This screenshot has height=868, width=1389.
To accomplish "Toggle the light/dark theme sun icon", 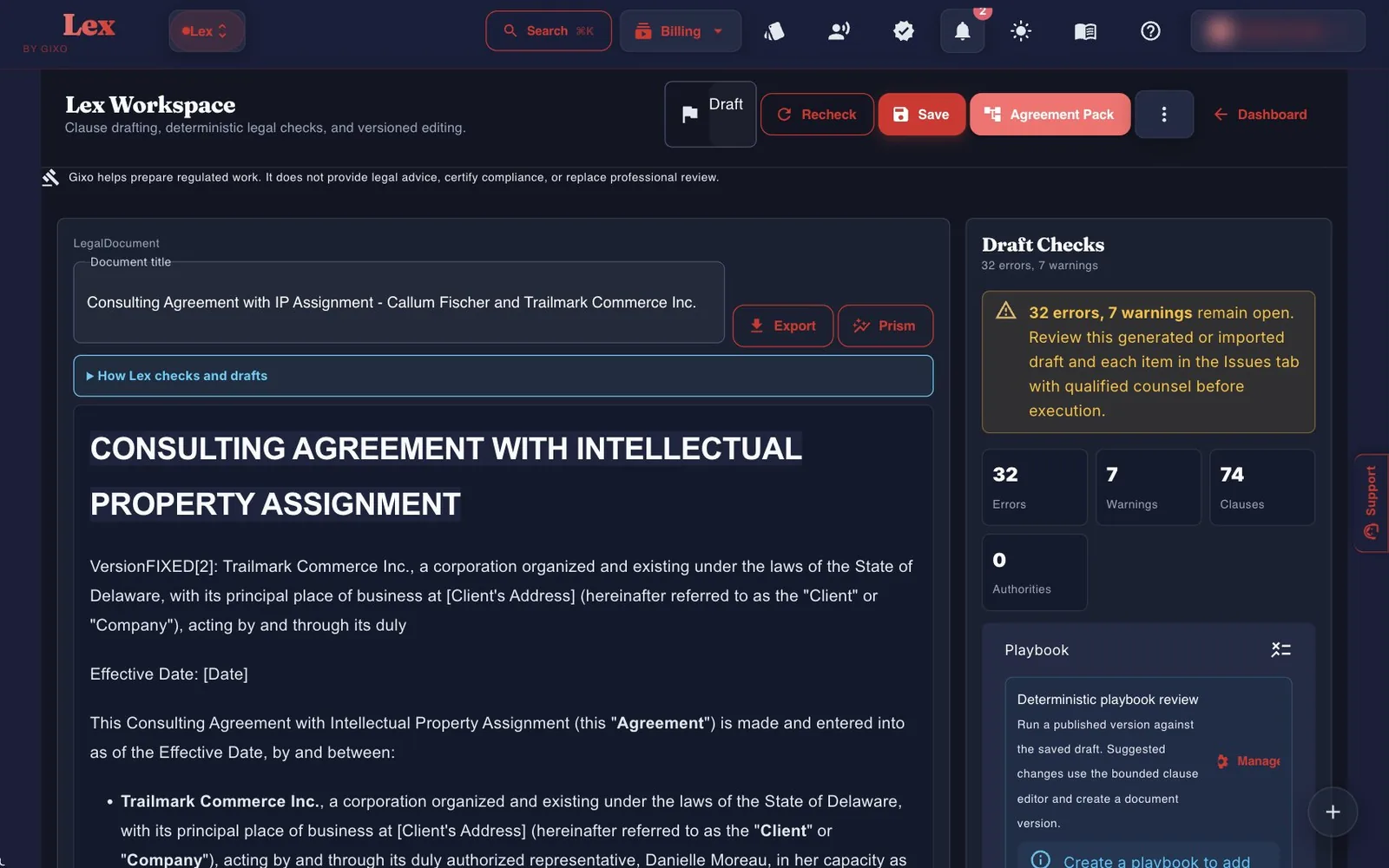I will [x=1021, y=31].
